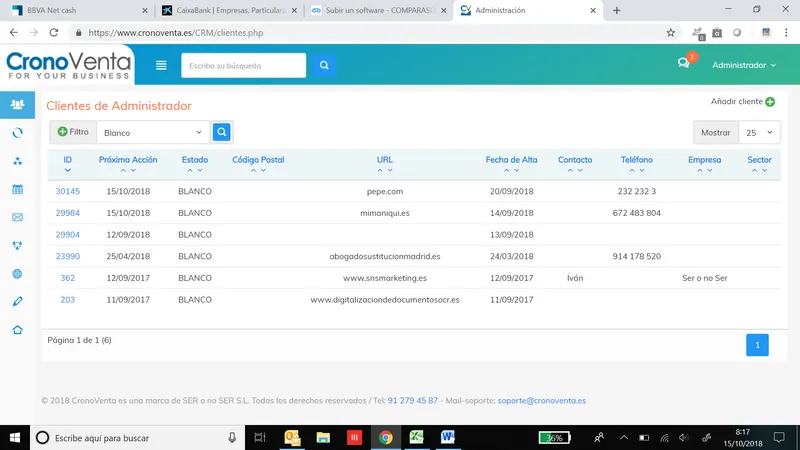Open chat notifications with badge 7

coord(684,63)
